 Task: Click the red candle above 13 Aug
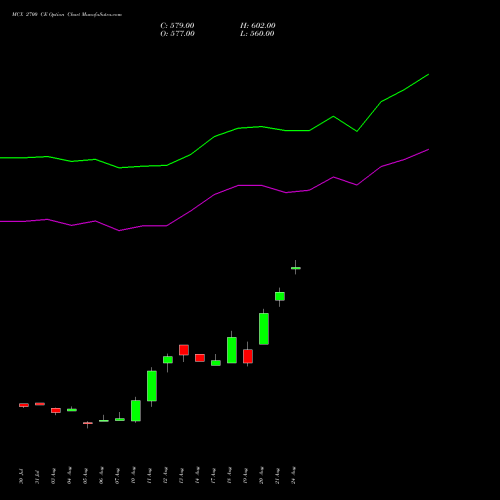coord(184,350)
